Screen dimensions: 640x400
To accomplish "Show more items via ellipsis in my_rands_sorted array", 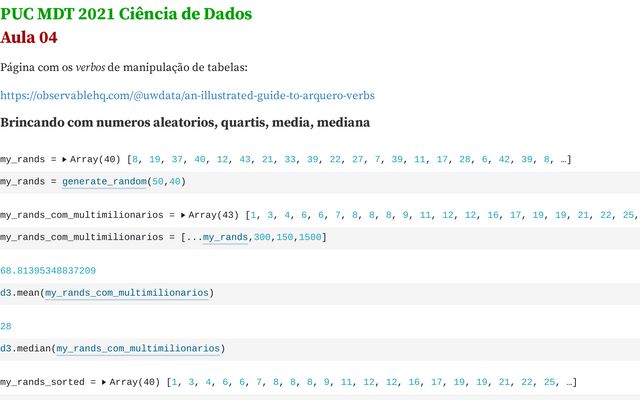I will 571,382.
